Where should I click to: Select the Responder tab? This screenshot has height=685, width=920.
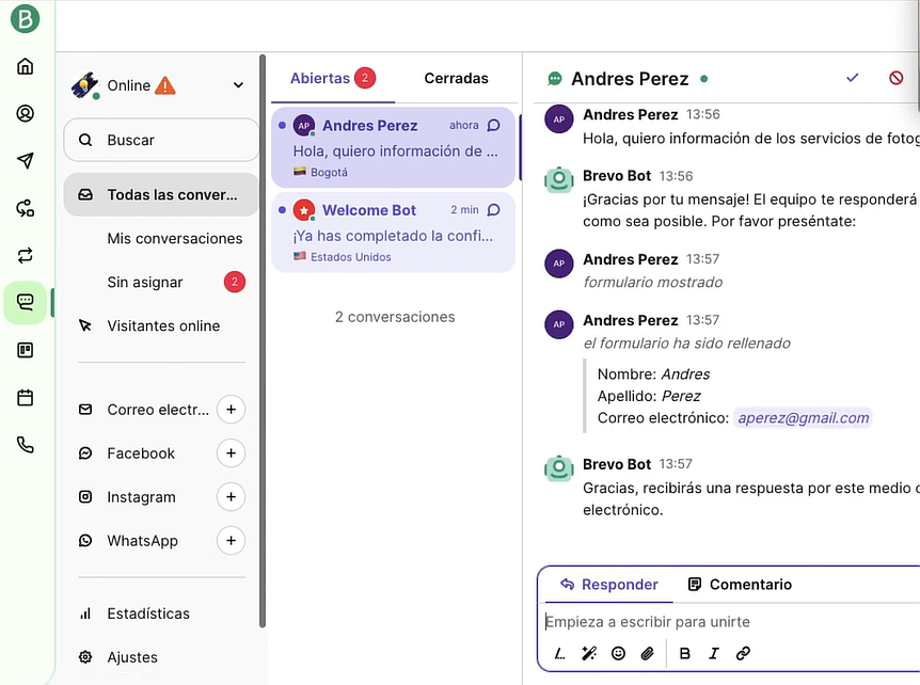609,585
